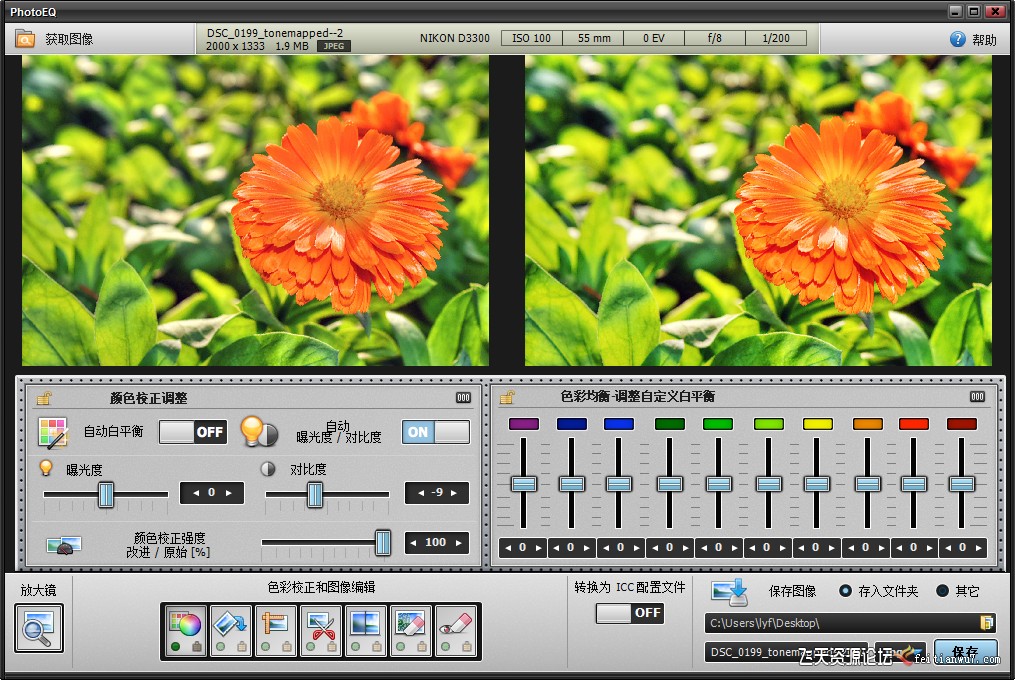Click the ISO 100 info box

click(x=531, y=38)
